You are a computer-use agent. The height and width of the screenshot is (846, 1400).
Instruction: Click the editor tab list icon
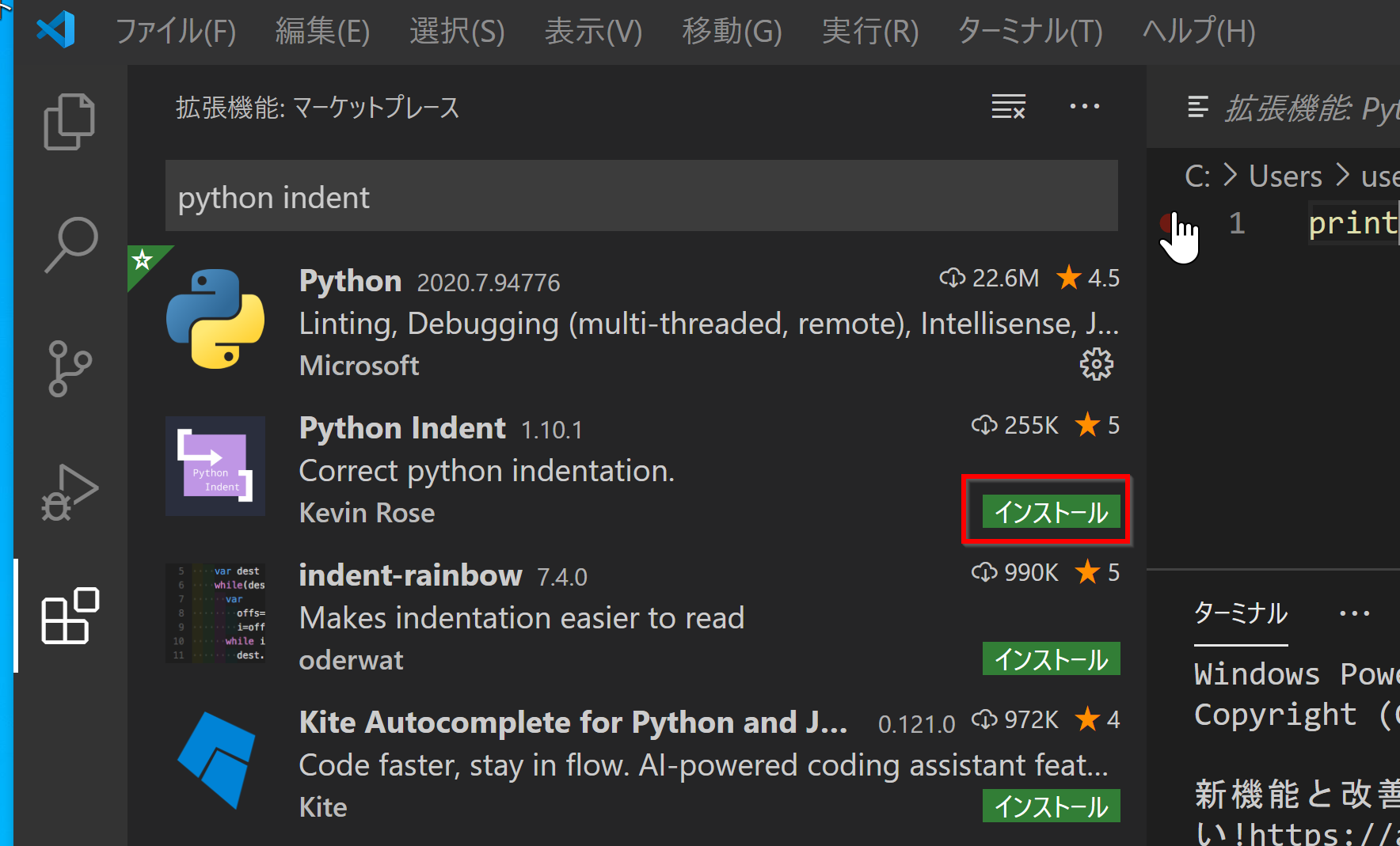[x=1198, y=107]
